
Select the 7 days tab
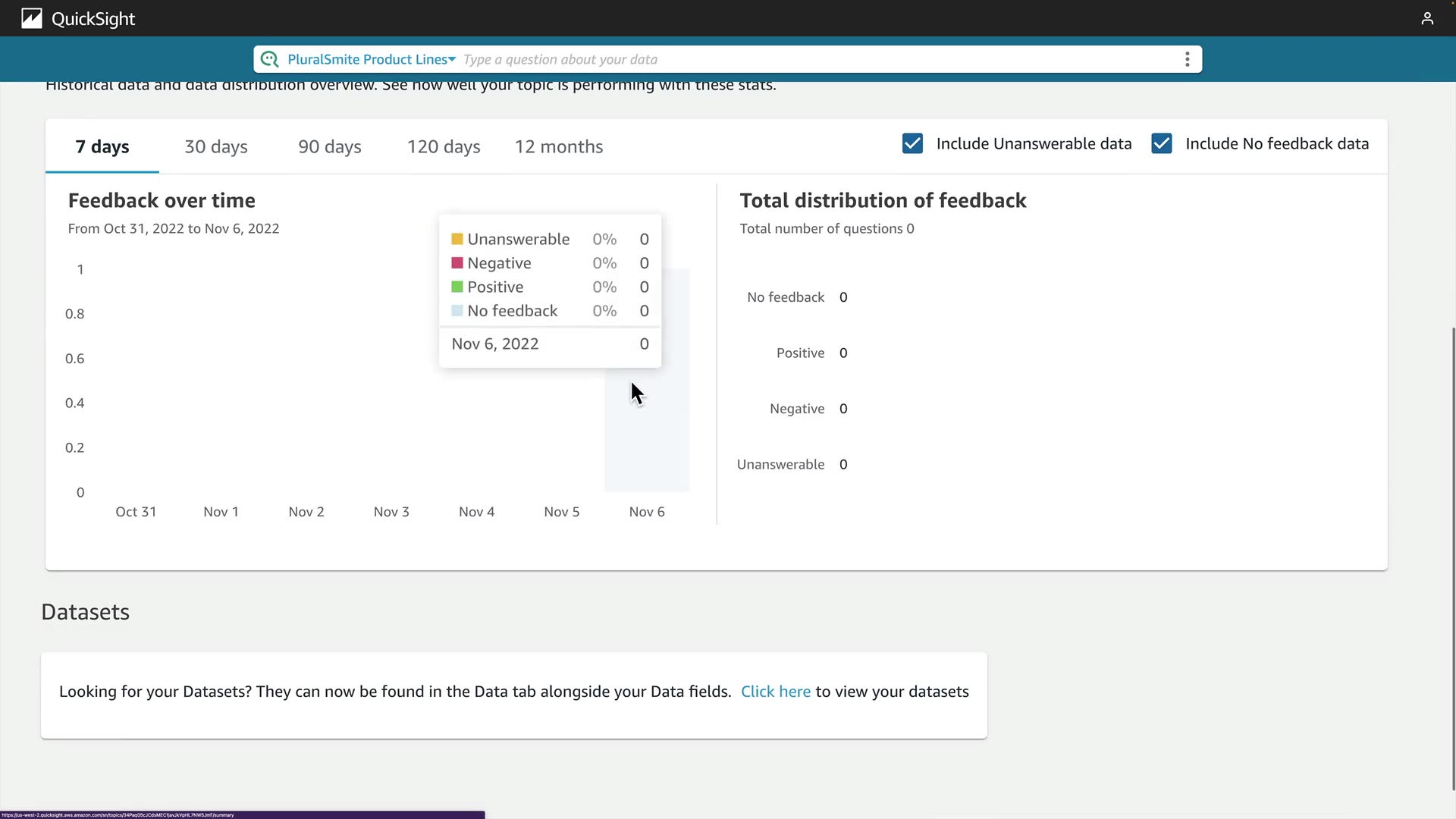[102, 146]
